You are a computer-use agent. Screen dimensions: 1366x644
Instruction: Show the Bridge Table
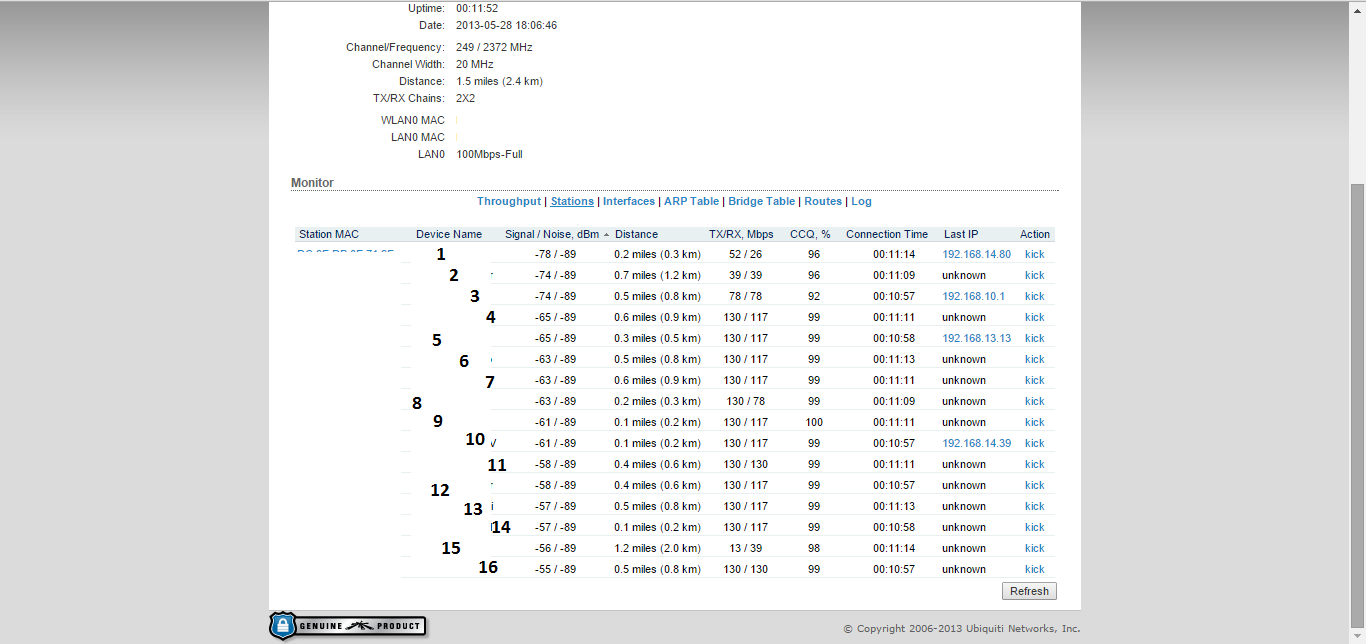[761, 201]
